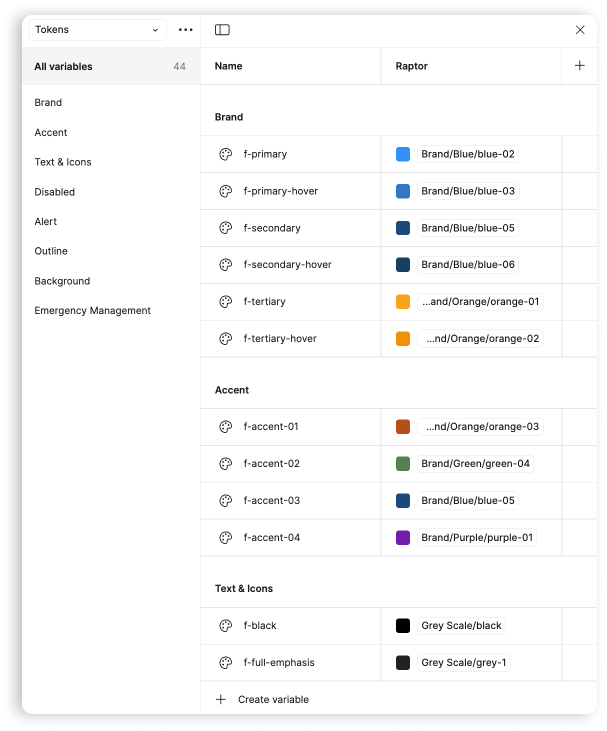
Task: Close the variables panel
Action: 580,30
